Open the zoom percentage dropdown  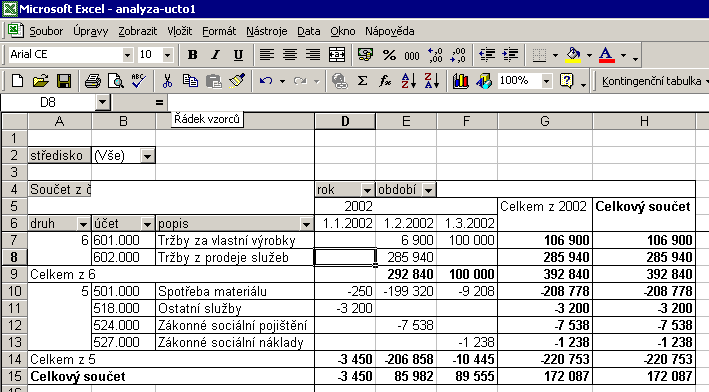click(x=547, y=81)
